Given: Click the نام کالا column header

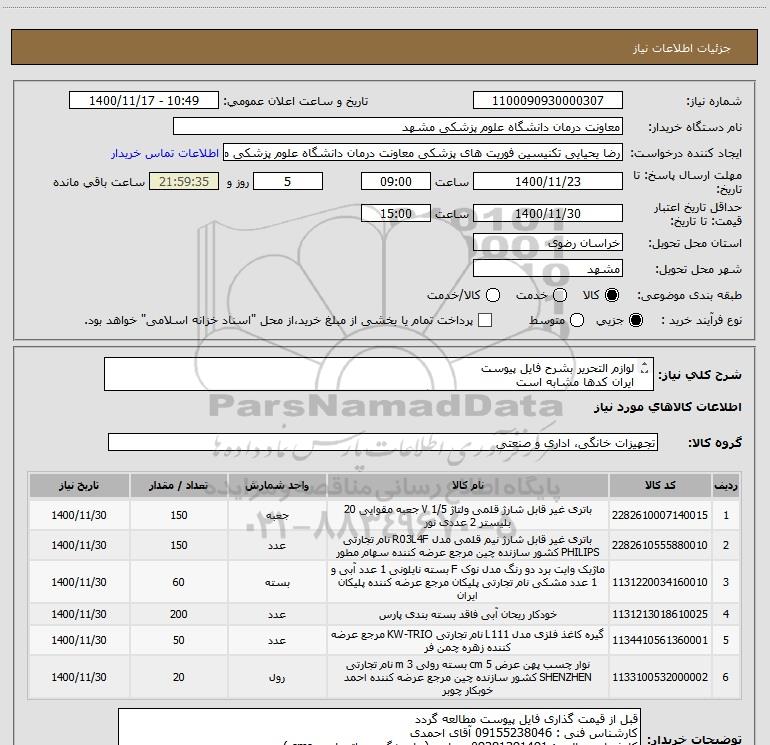Looking at the screenshot, I should click(468, 485).
